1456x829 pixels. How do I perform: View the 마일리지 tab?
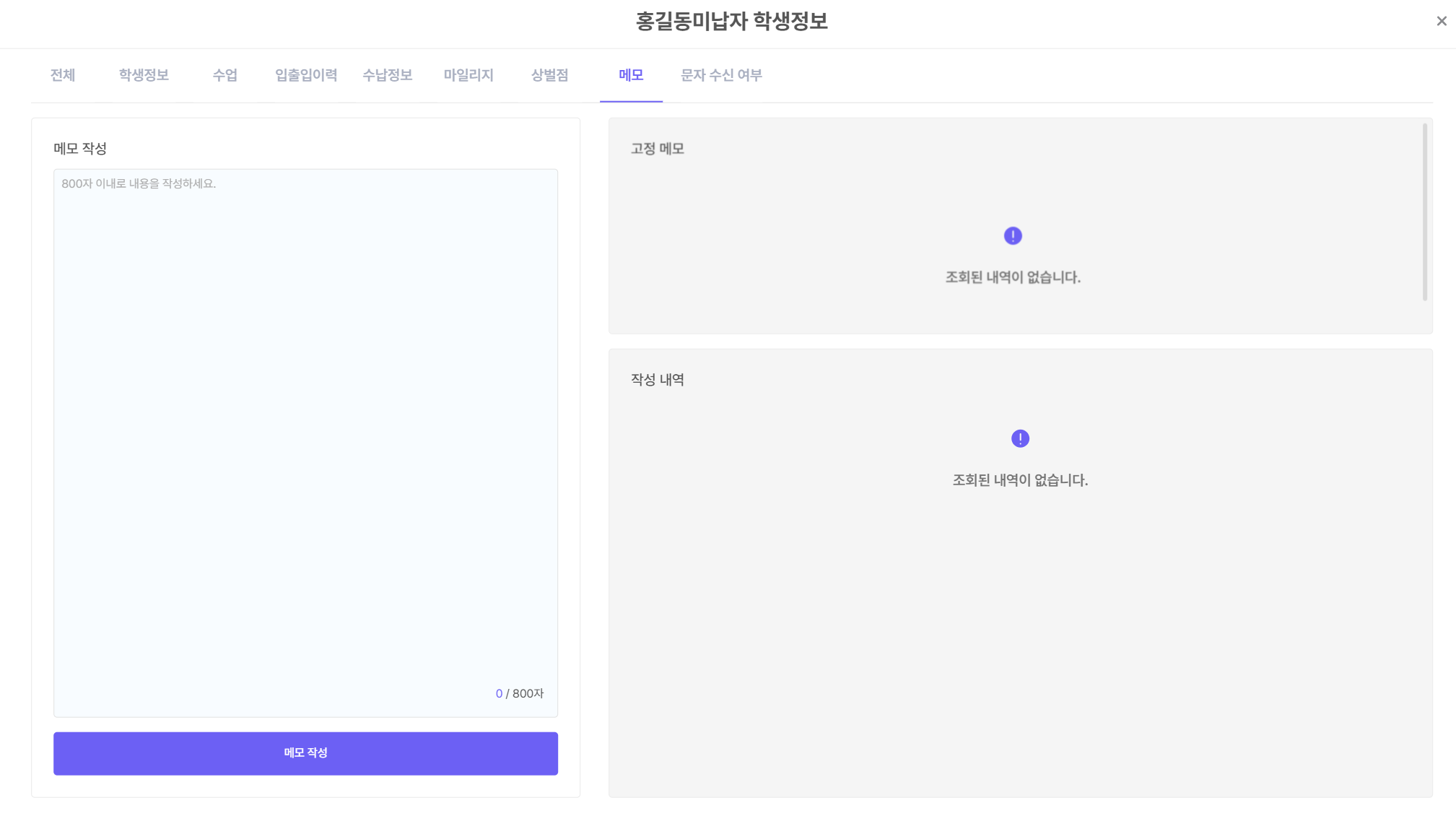point(468,75)
